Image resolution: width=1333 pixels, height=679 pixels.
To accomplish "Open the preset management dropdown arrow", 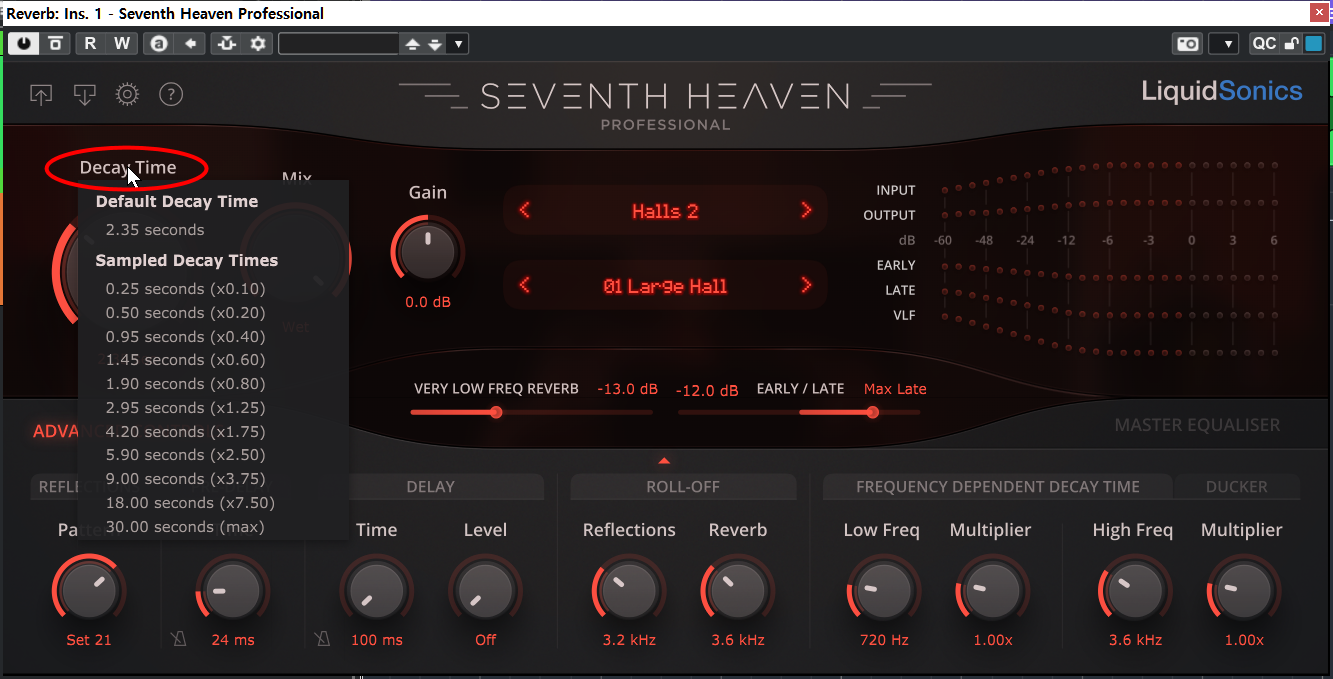I will point(458,44).
